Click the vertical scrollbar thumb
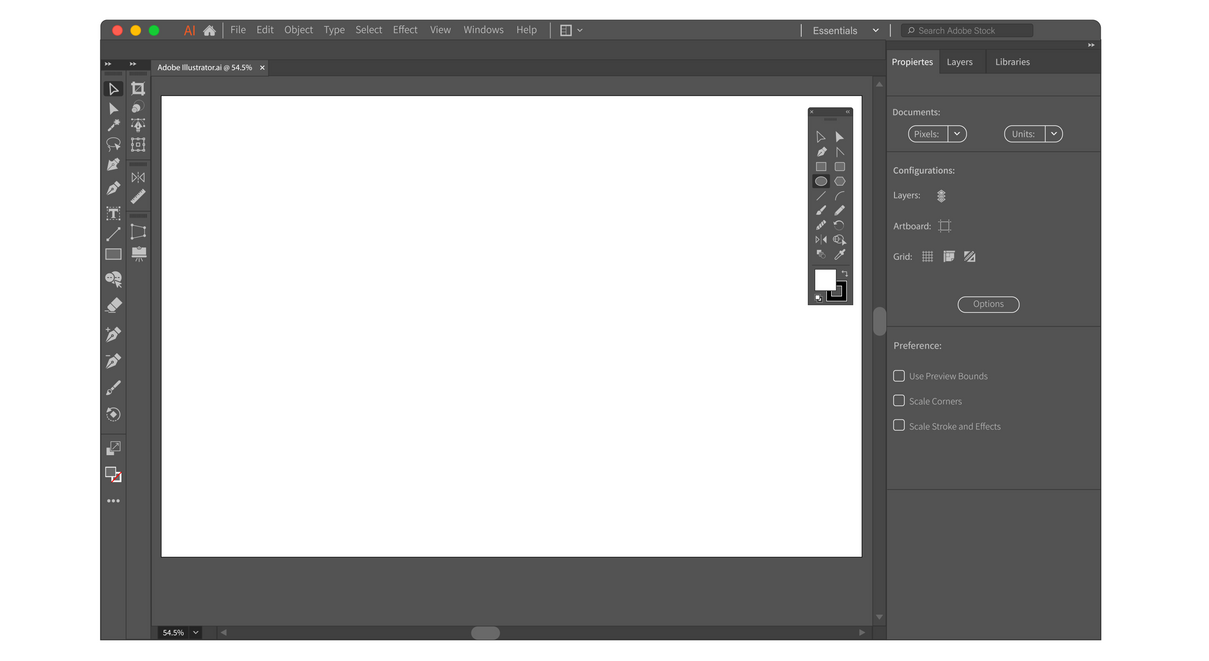The height and width of the screenshot is (661, 1209). [879, 321]
